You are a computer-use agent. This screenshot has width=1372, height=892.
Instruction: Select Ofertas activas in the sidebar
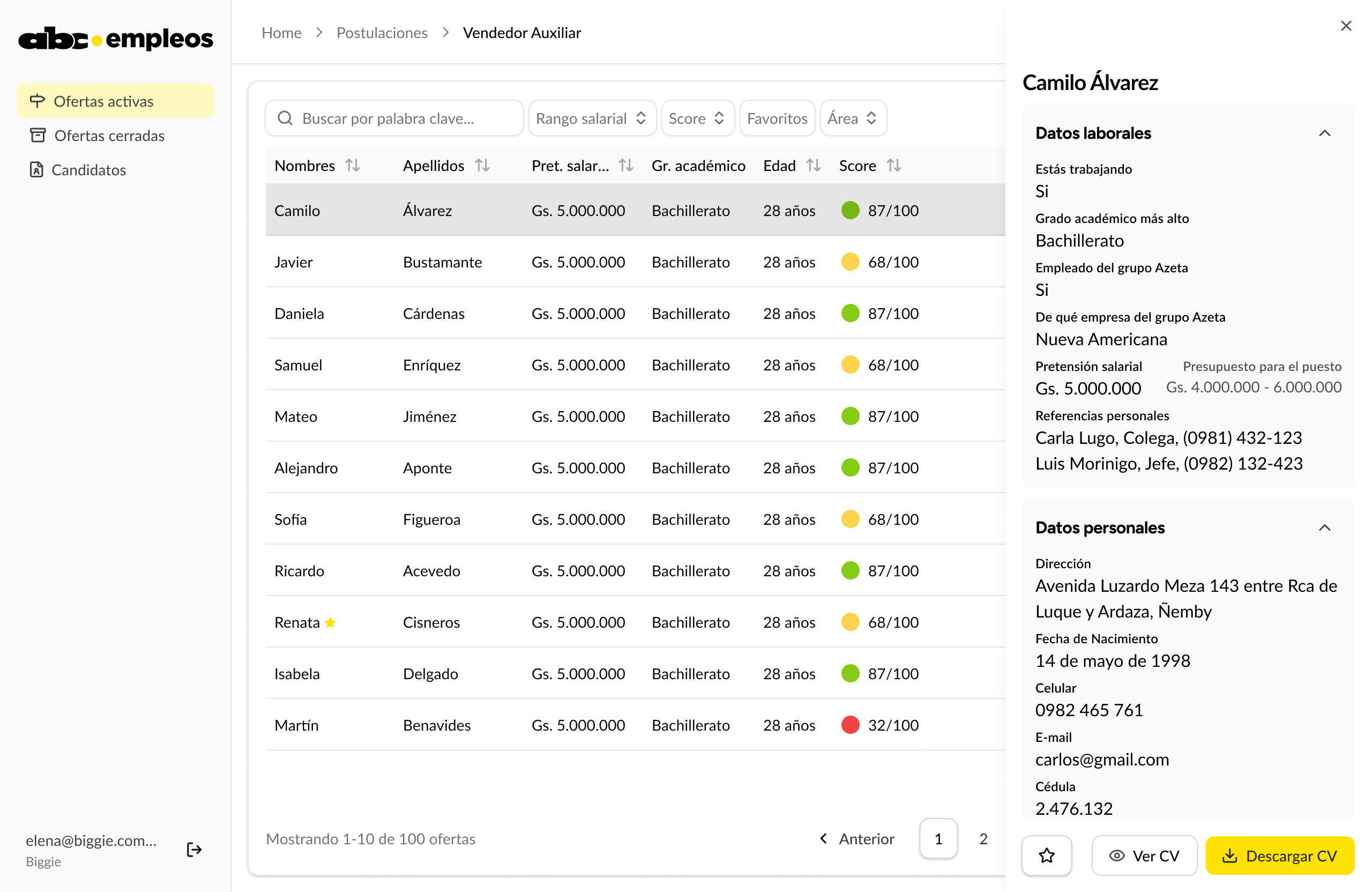pyautogui.click(x=104, y=100)
